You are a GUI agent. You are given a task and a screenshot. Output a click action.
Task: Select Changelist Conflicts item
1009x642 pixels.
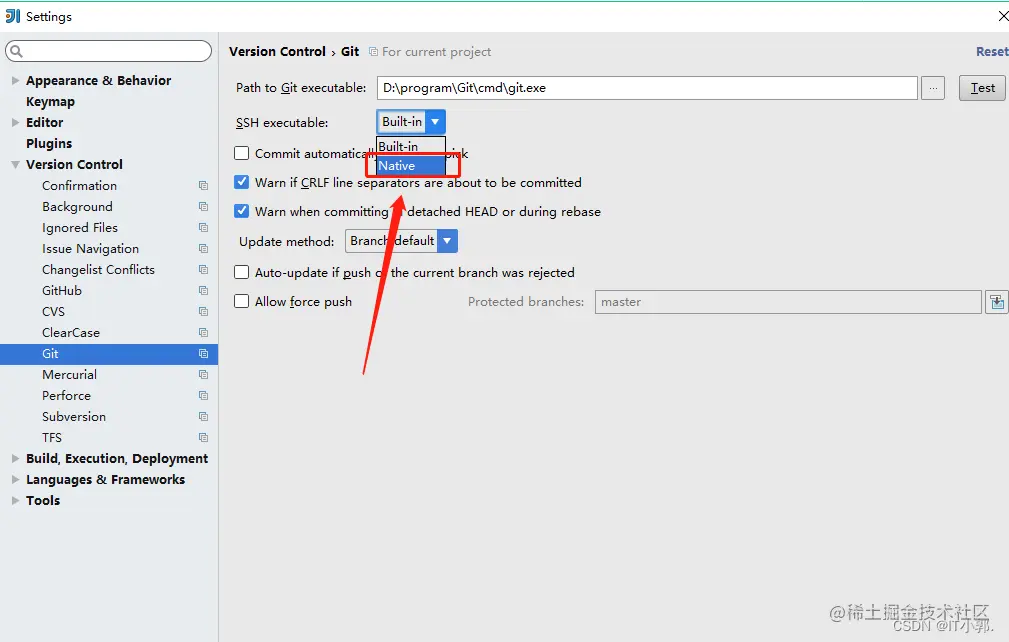pos(98,270)
